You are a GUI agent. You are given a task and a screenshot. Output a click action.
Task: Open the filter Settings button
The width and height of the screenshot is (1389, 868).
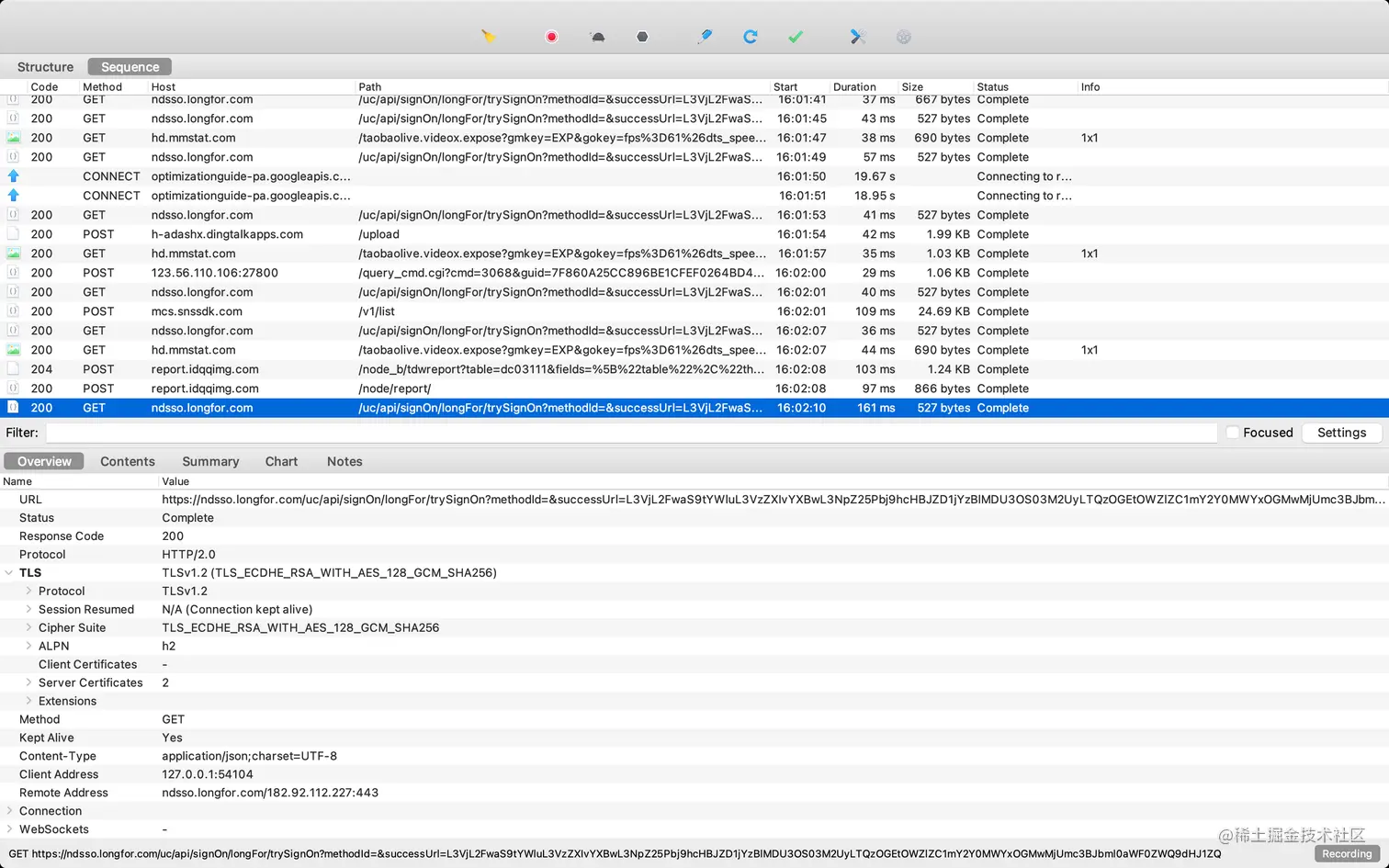(x=1341, y=433)
